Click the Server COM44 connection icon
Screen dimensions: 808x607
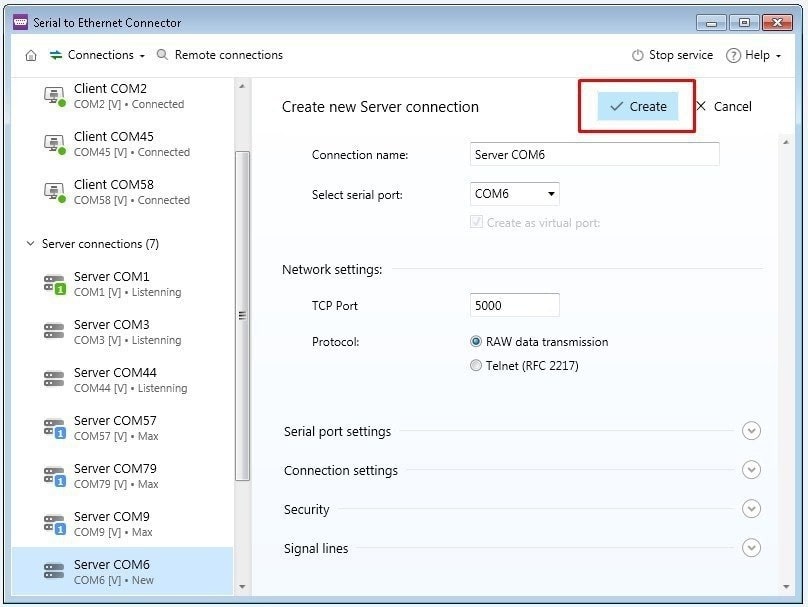click(54, 380)
